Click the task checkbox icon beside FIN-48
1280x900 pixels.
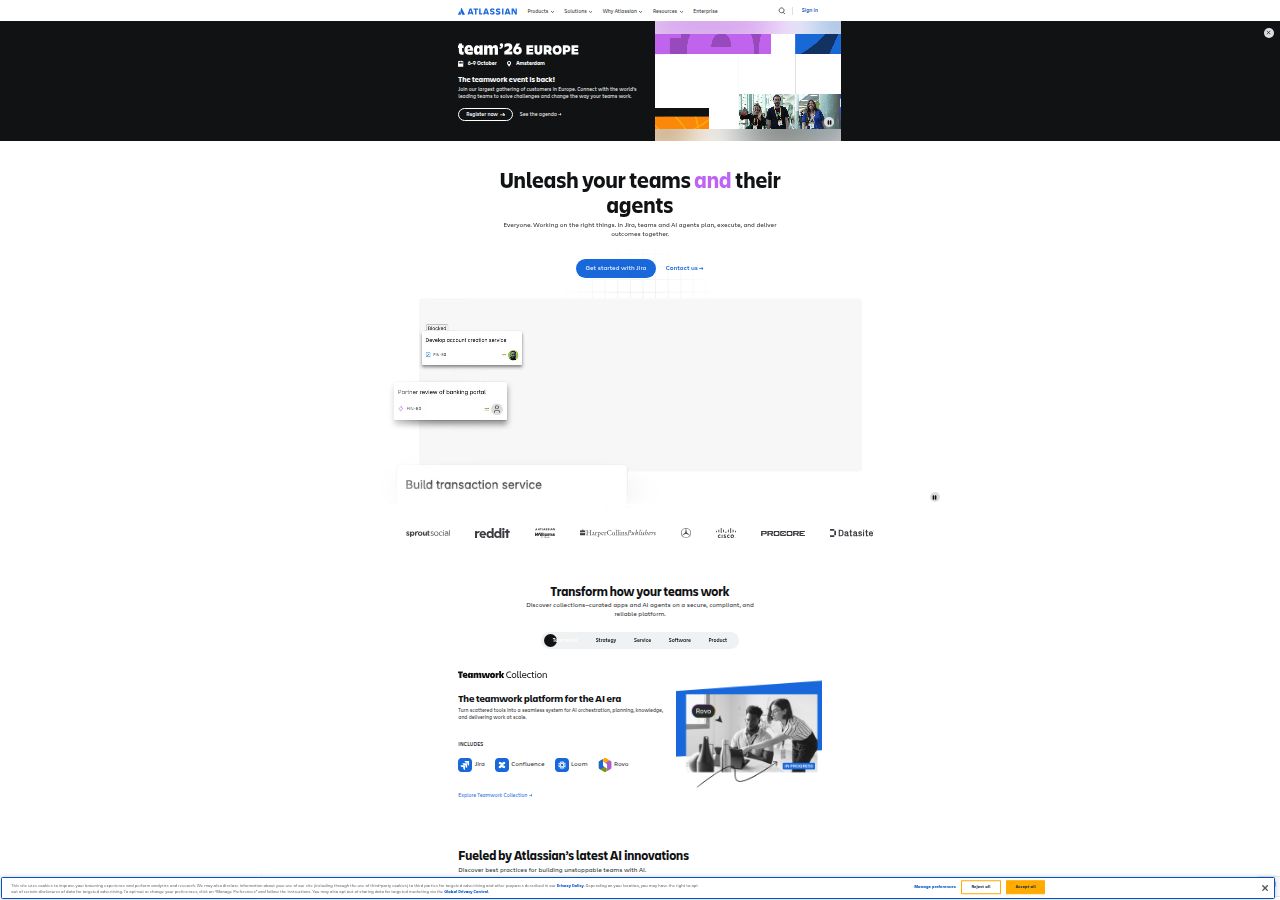(428, 355)
